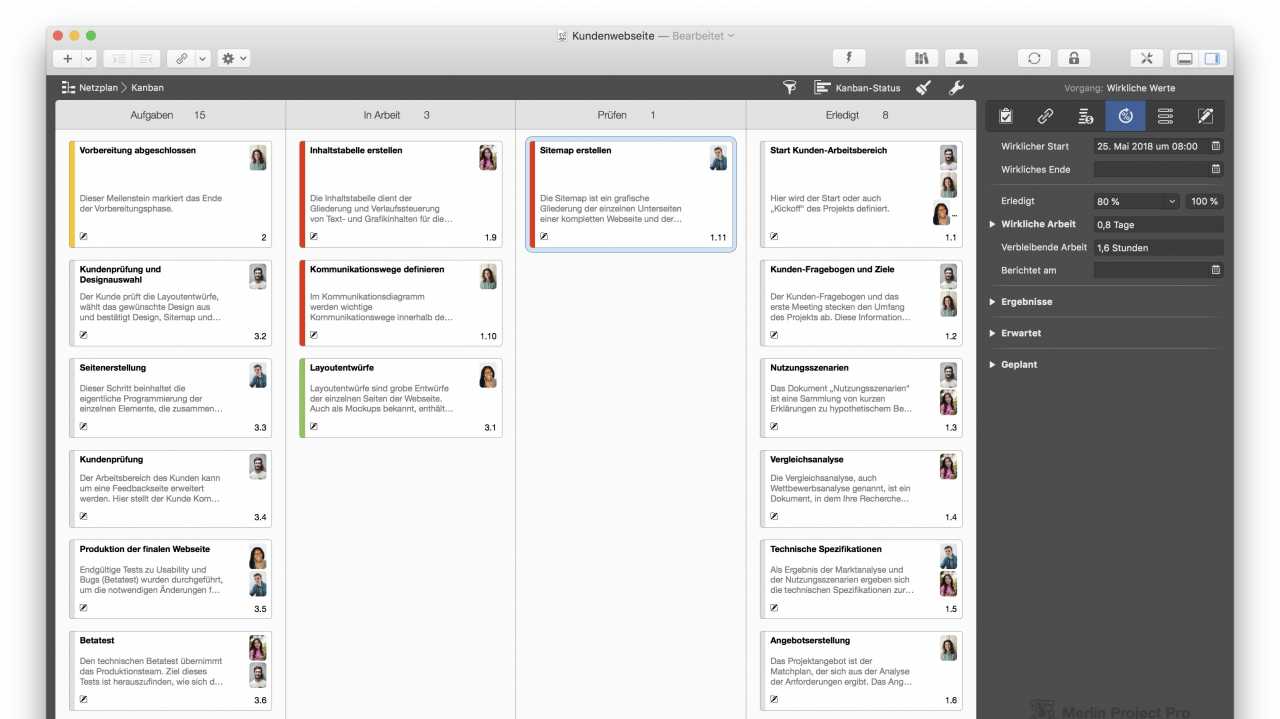The image size is (1280, 719).
Task: Click the Prüfen column header
Action: pos(630,115)
